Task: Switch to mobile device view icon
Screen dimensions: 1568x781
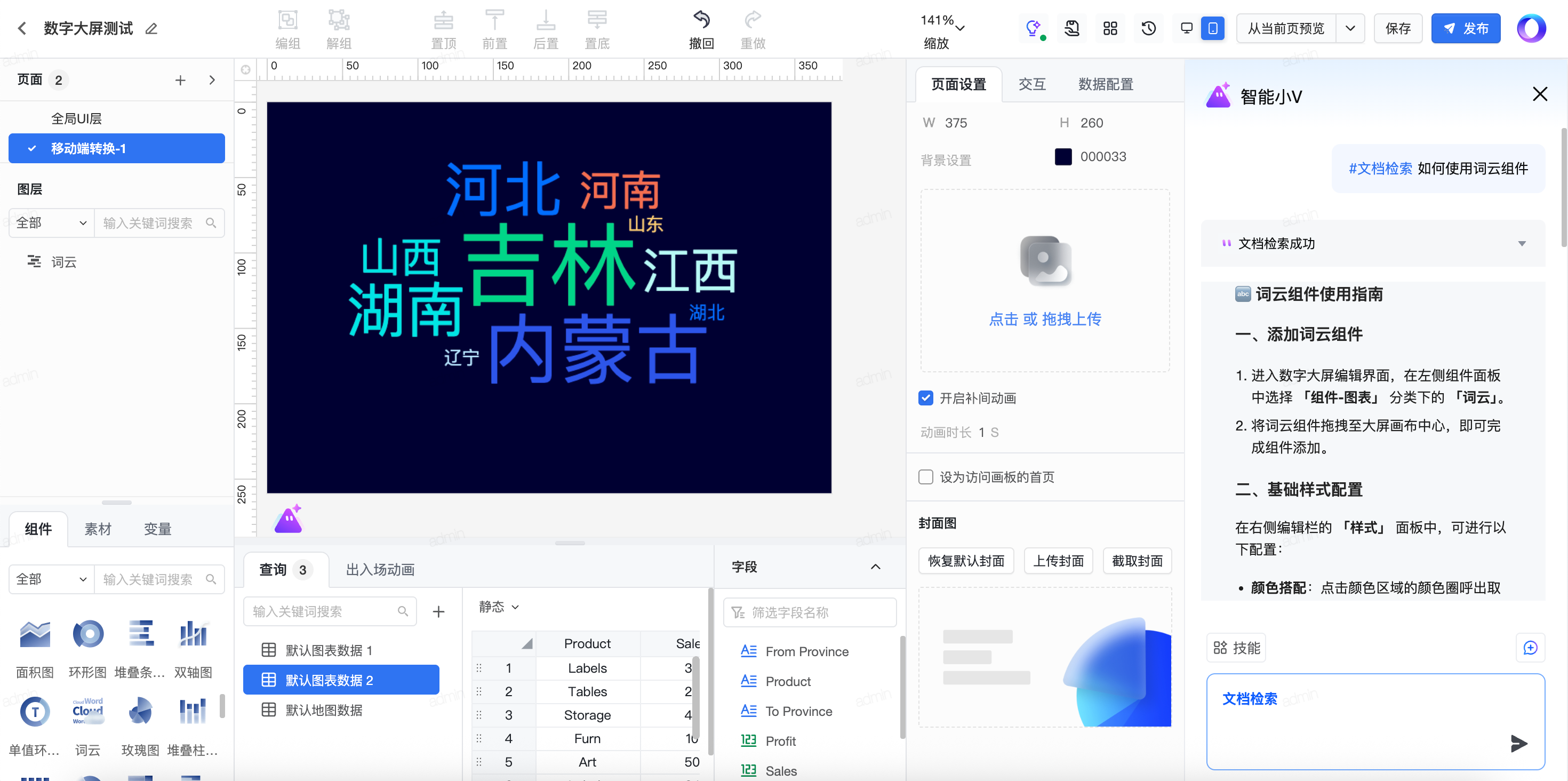Action: (x=1212, y=29)
